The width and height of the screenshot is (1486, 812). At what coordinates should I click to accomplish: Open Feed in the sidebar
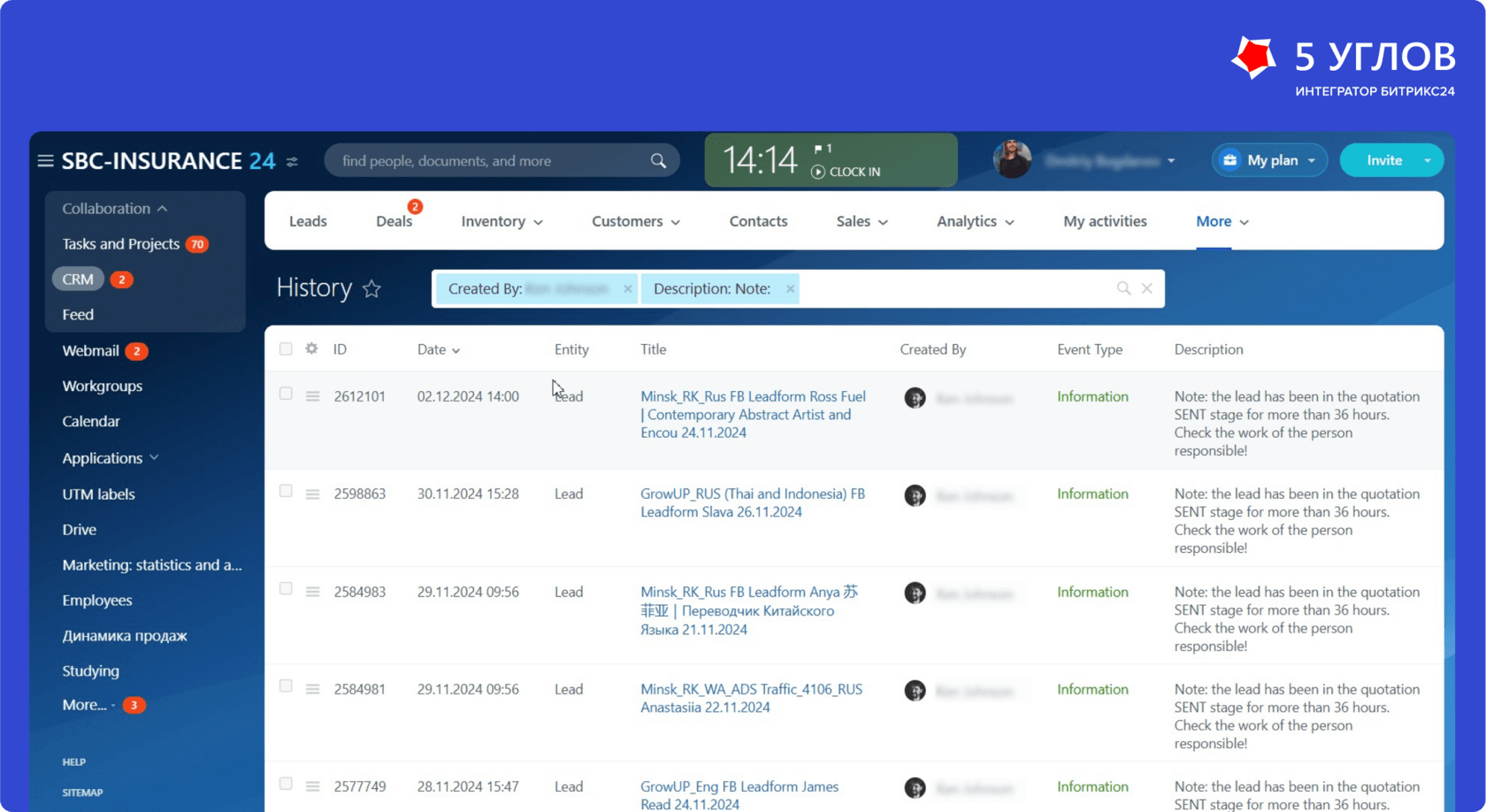(78, 315)
